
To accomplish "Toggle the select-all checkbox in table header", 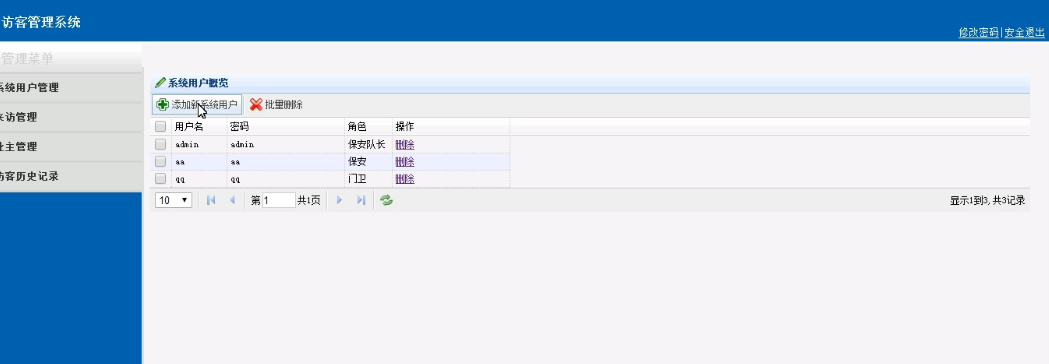I will pos(161,126).
